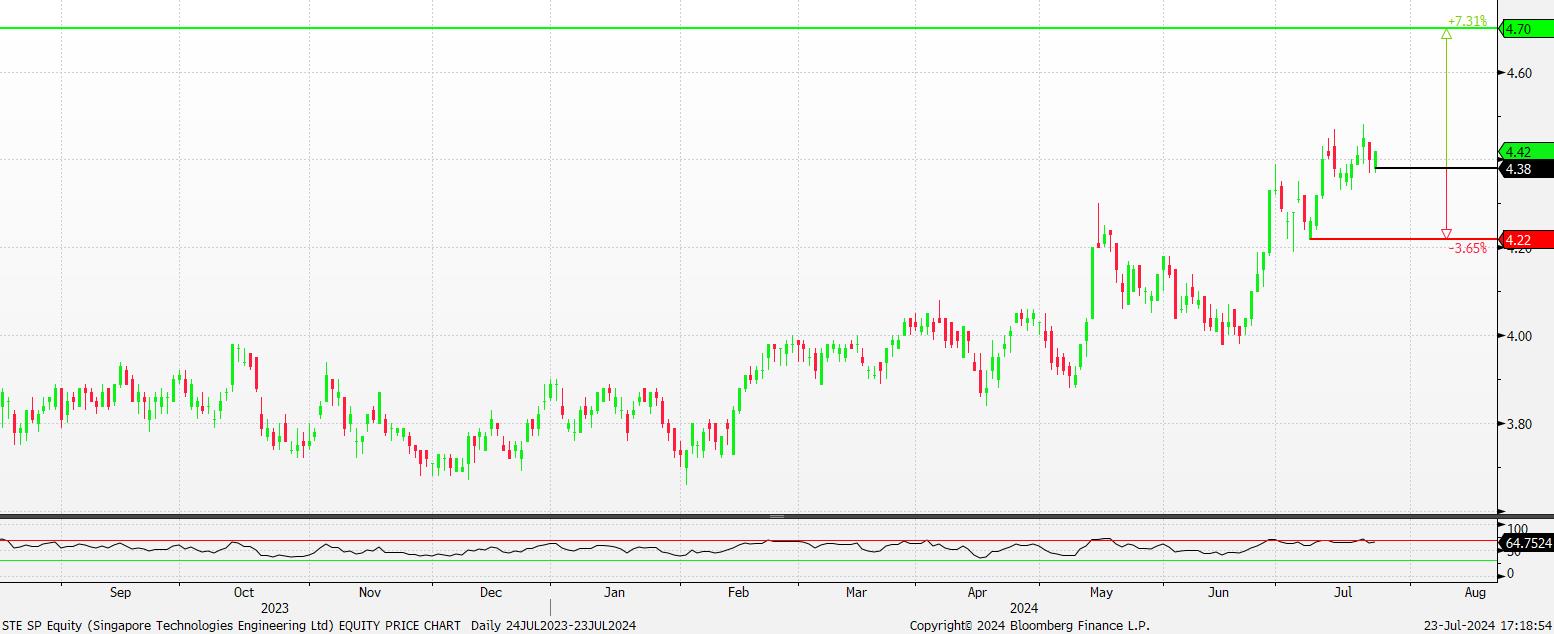
Task: Click the green 4.42 last price tag
Action: [1525, 152]
